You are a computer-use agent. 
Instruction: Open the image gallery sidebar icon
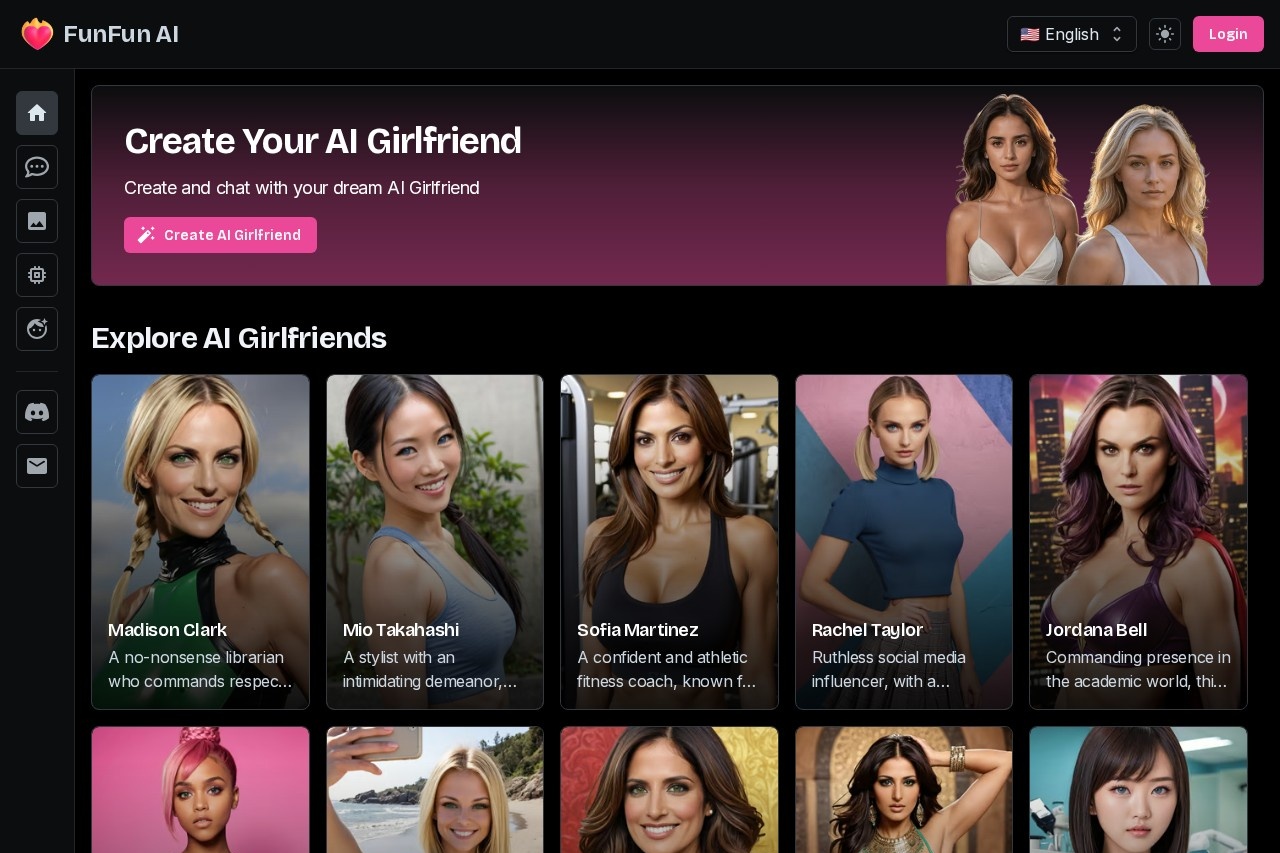(37, 221)
